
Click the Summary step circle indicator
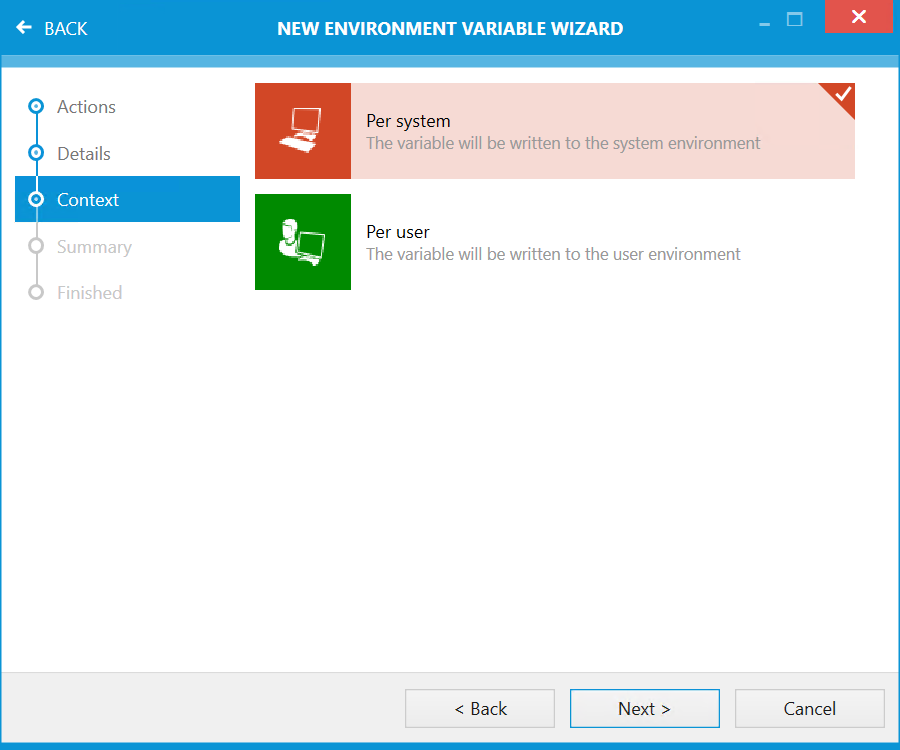[x=36, y=246]
